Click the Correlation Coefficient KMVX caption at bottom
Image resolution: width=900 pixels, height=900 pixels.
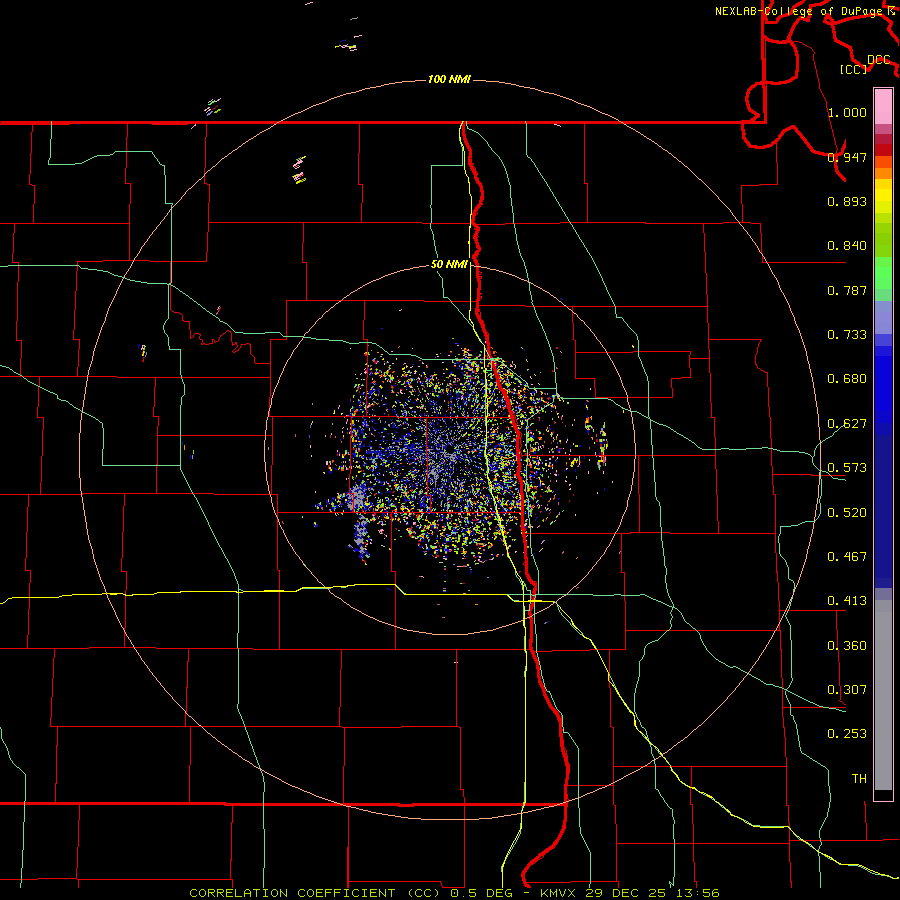454,893
